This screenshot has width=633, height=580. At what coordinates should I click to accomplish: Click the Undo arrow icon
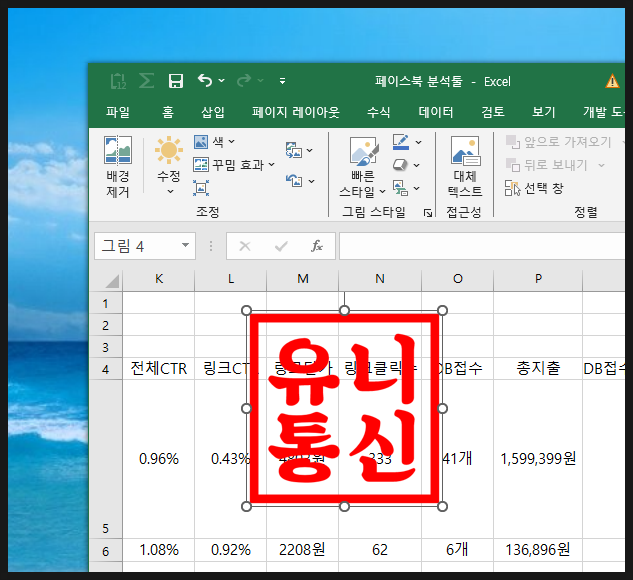(x=205, y=81)
